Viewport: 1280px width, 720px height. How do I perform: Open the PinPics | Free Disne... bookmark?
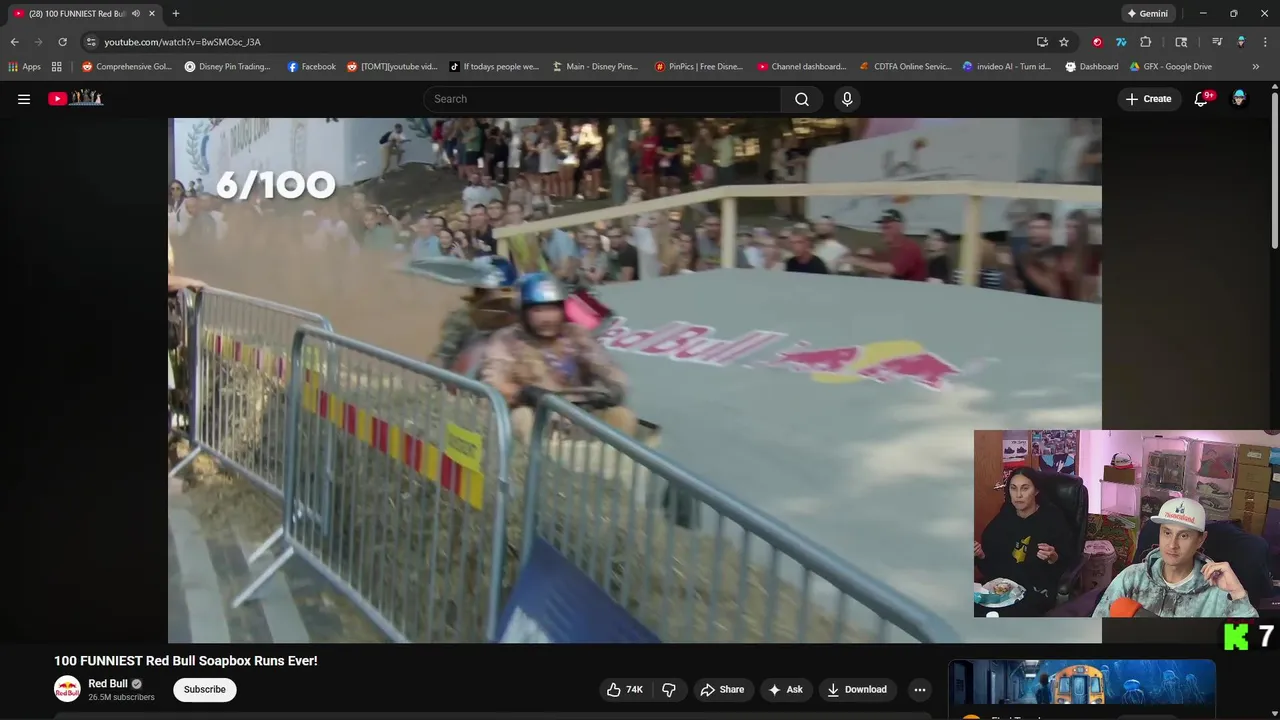pyautogui.click(x=699, y=67)
